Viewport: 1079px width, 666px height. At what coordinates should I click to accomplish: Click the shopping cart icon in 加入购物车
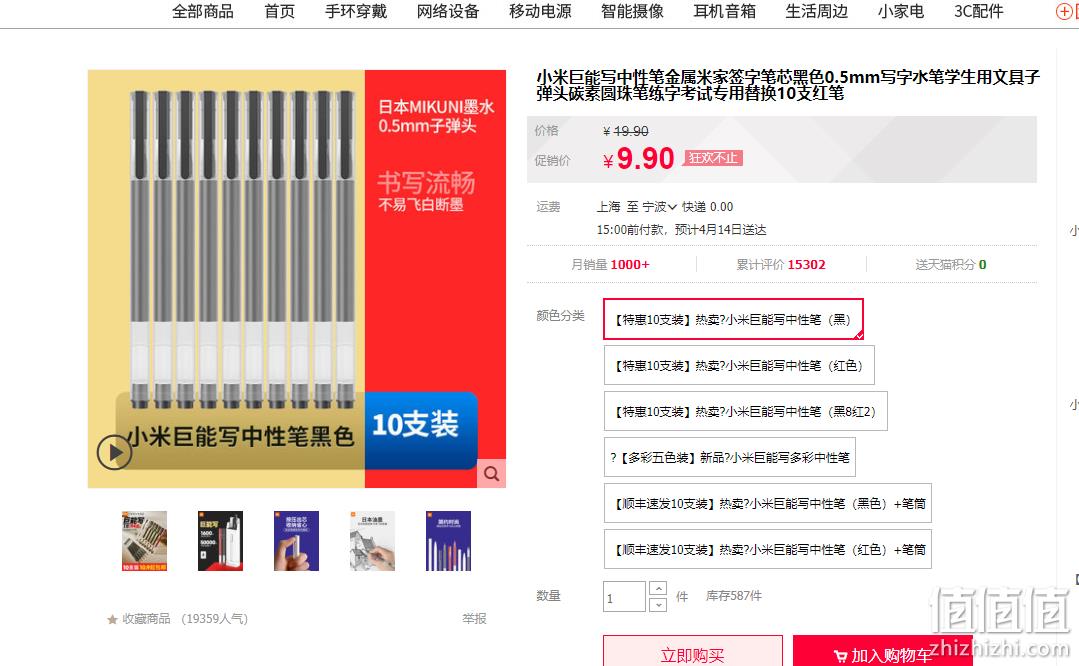pos(840,656)
